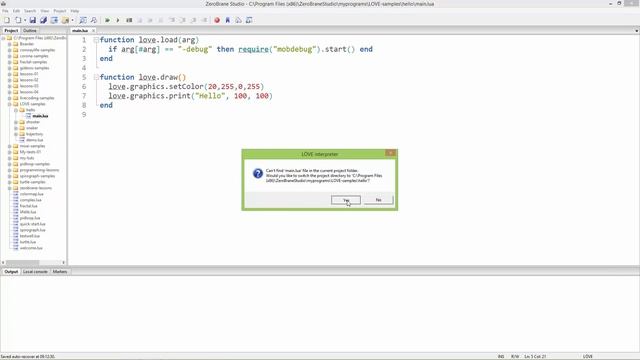This screenshot has width=640, height=360.
Task: Open the recent files dropdown arrow
Action: [x=24, y=20]
